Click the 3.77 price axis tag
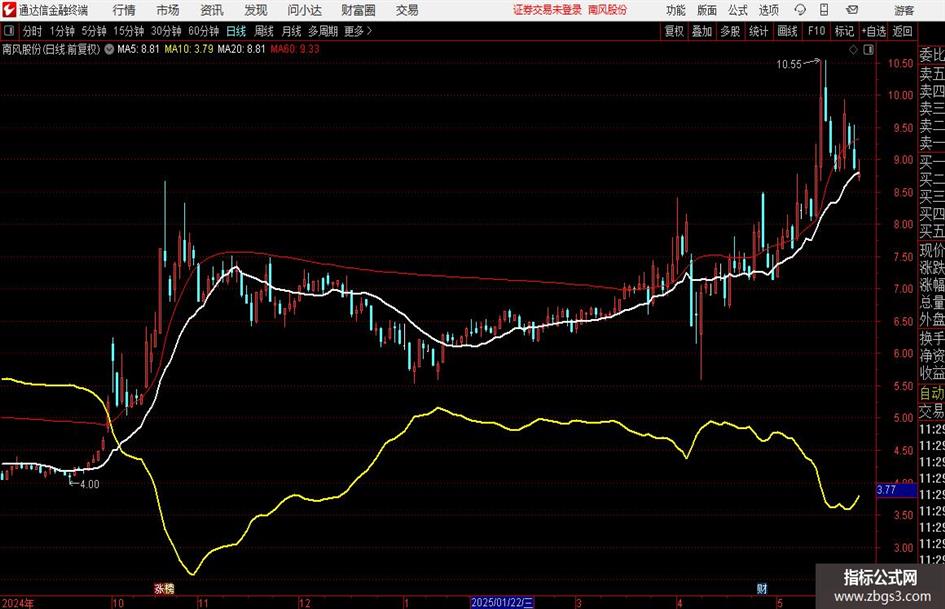 [x=896, y=490]
